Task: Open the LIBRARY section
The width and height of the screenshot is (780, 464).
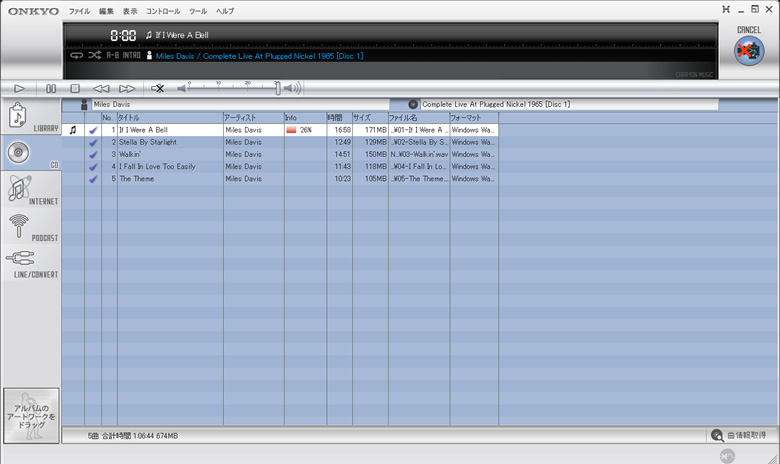Action: (x=31, y=116)
